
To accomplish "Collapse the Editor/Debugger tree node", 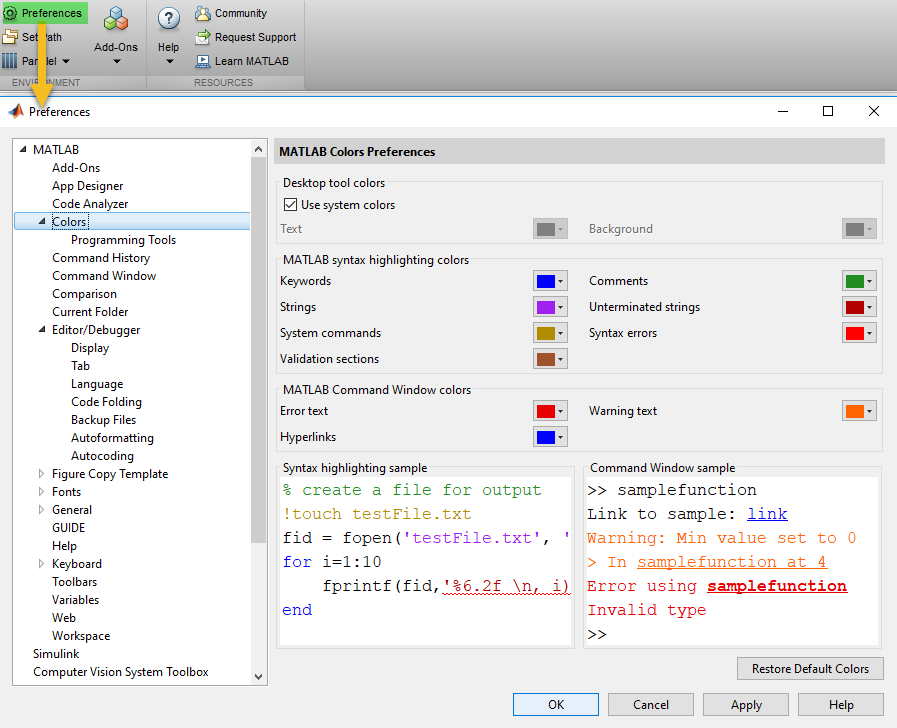I will tap(42, 330).
